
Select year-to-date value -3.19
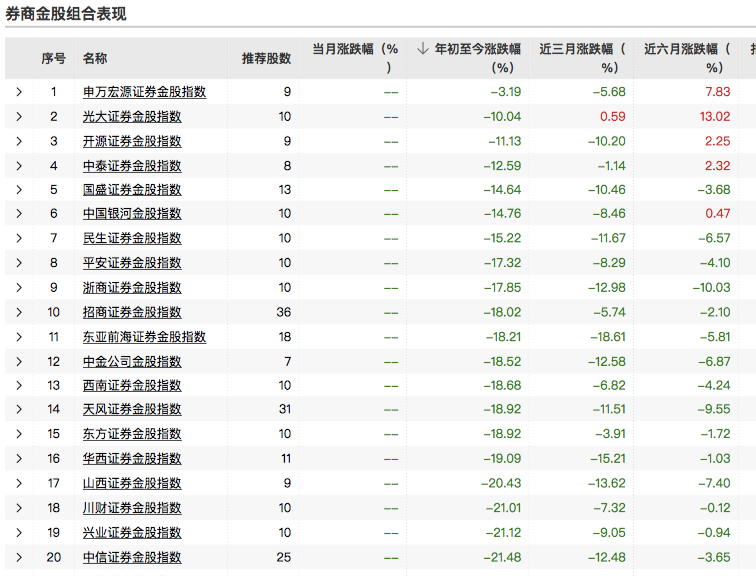click(x=506, y=92)
